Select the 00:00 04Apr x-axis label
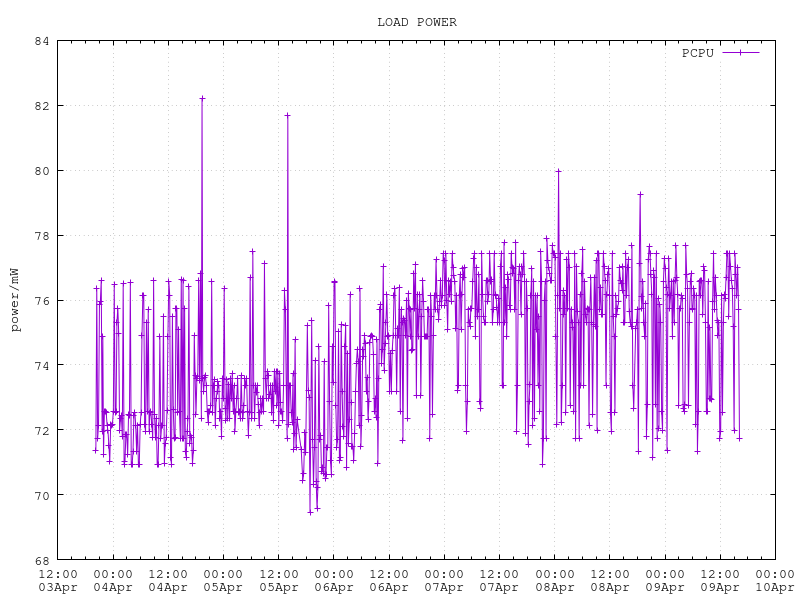Screen dimensions: 800x600 click(113, 580)
